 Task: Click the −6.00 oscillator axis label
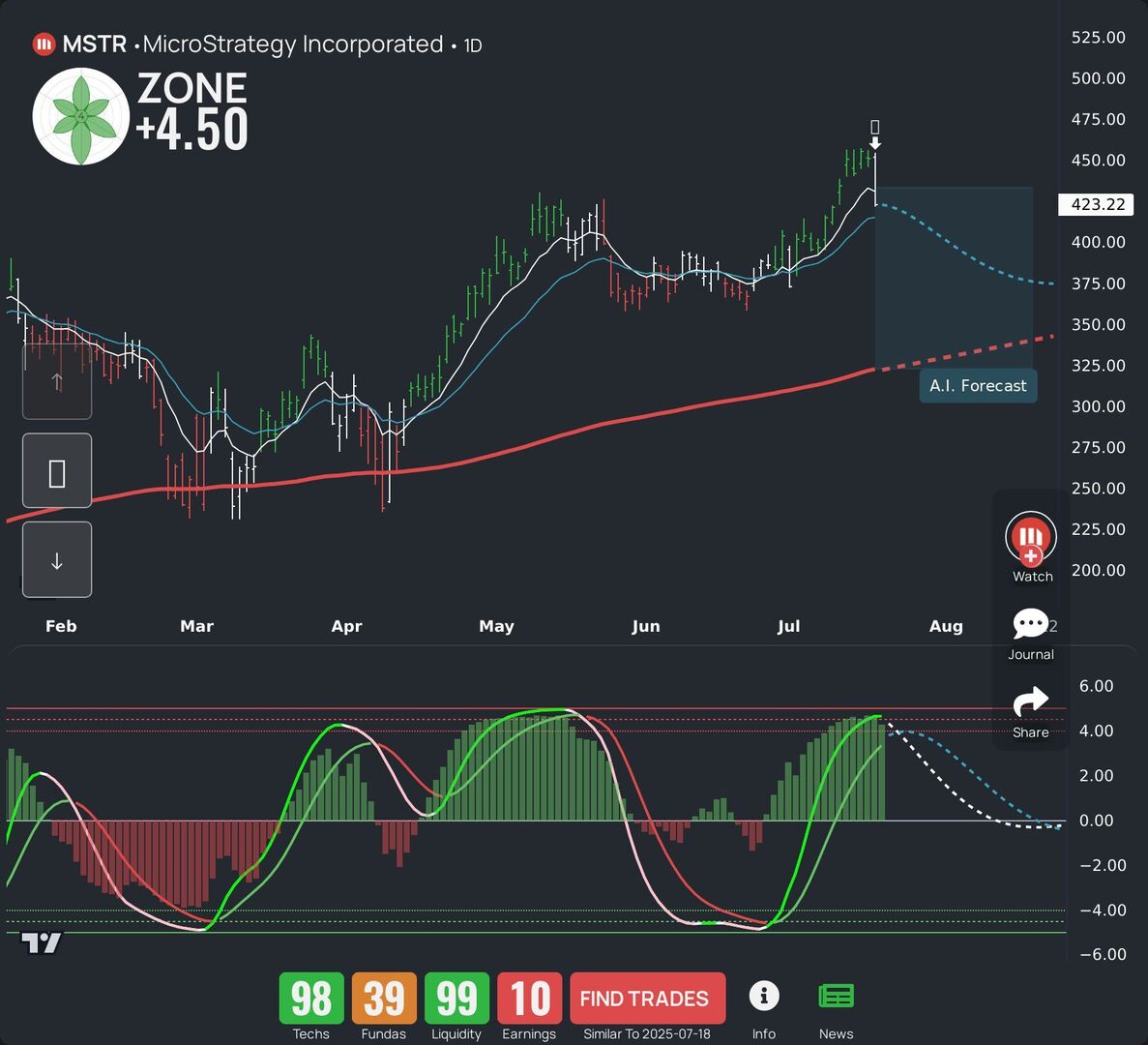pyautogui.click(x=1103, y=954)
